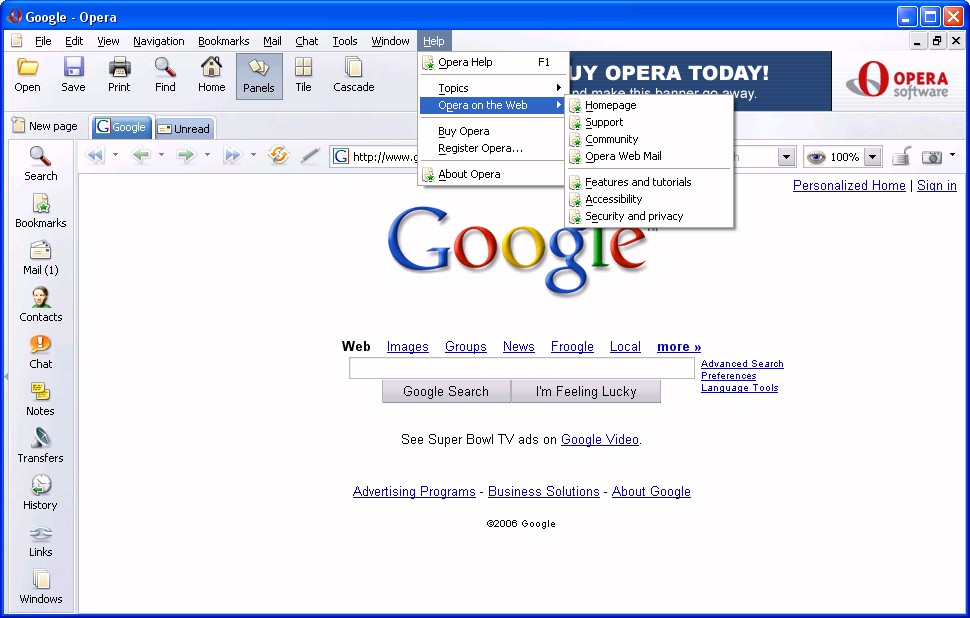The image size is (970, 618).
Task: Open the Advanced Search link
Action: click(x=742, y=364)
